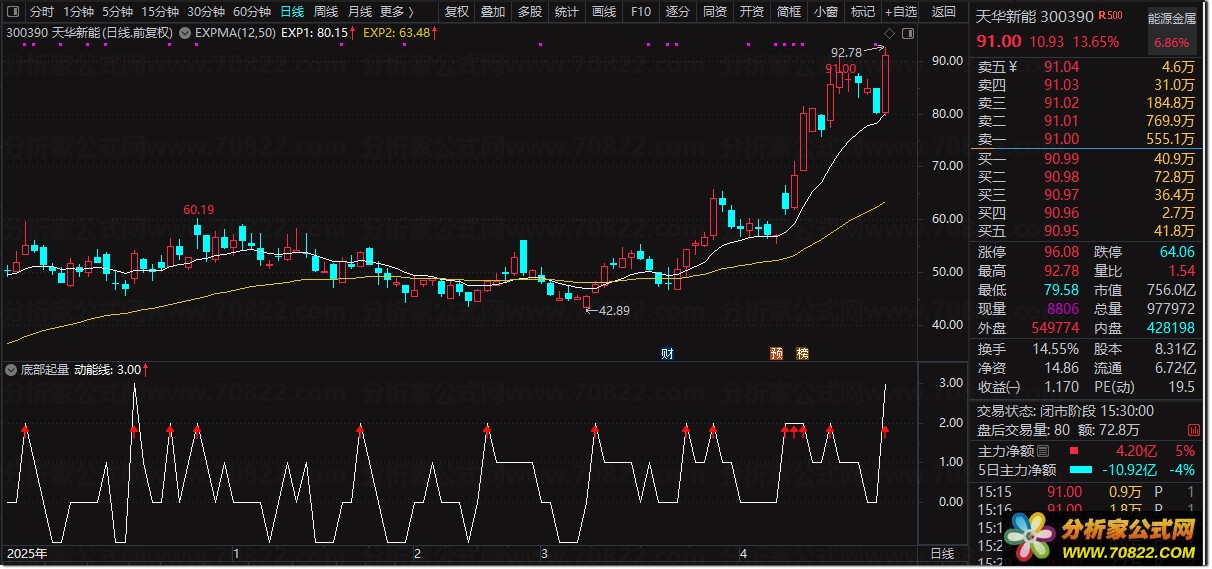Image resolution: width=1212 pixels, height=569 pixels.
Task: Click the 卖一 price 91.00
Action: 1062,139
